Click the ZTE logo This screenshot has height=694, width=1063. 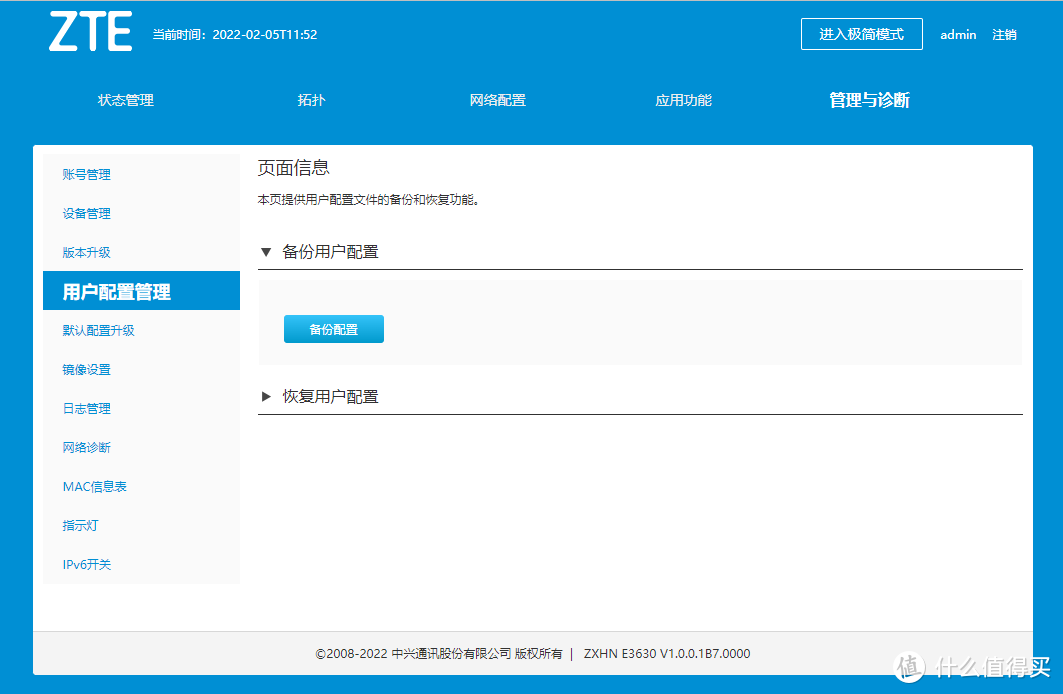coord(88,32)
